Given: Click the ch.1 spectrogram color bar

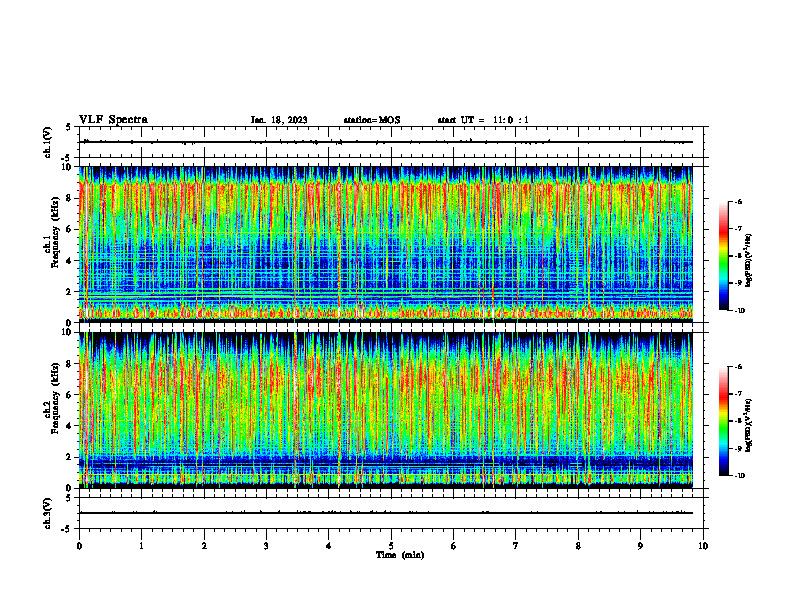Looking at the screenshot, I should pos(724,256).
